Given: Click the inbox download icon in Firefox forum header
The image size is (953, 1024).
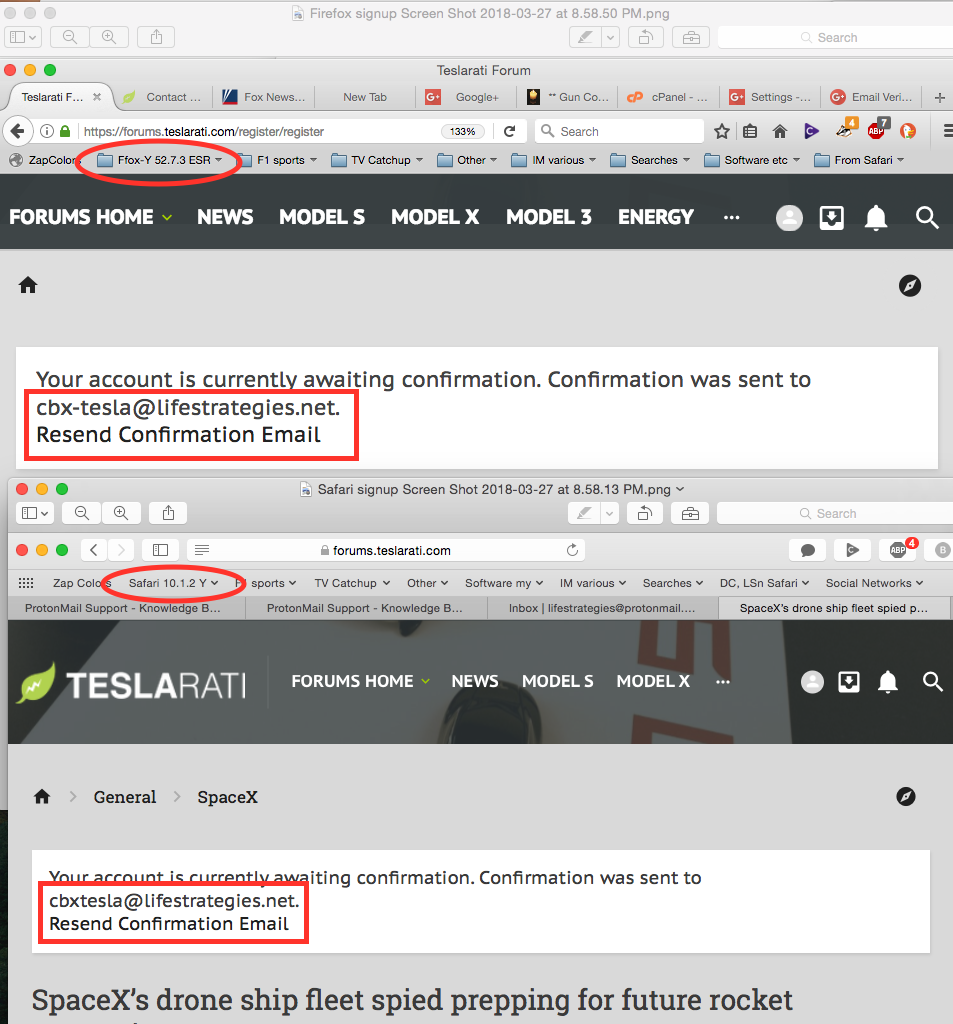Looking at the screenshot, I should (x=832, y=217).
